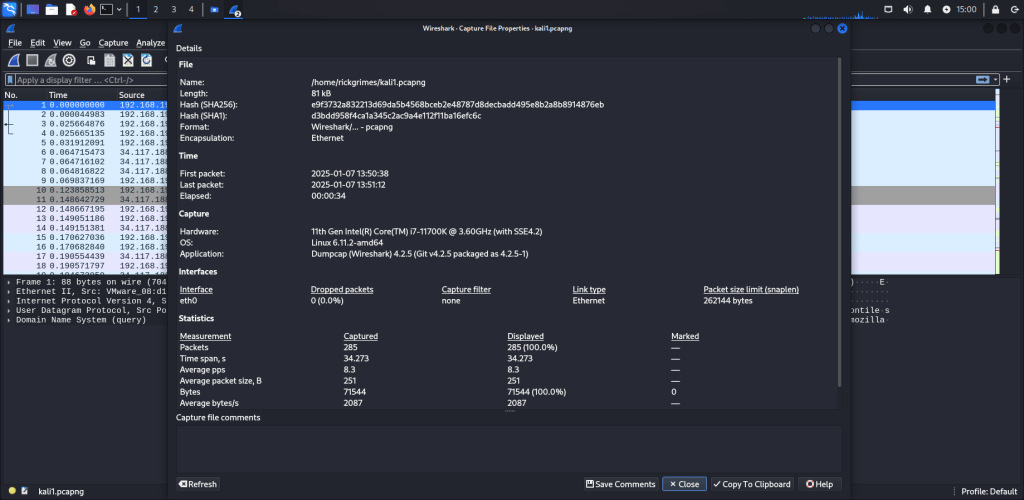The height and width of the screenshot is (500, 1024).
Task: Click the Reload capture file icon
Action: 147,61
